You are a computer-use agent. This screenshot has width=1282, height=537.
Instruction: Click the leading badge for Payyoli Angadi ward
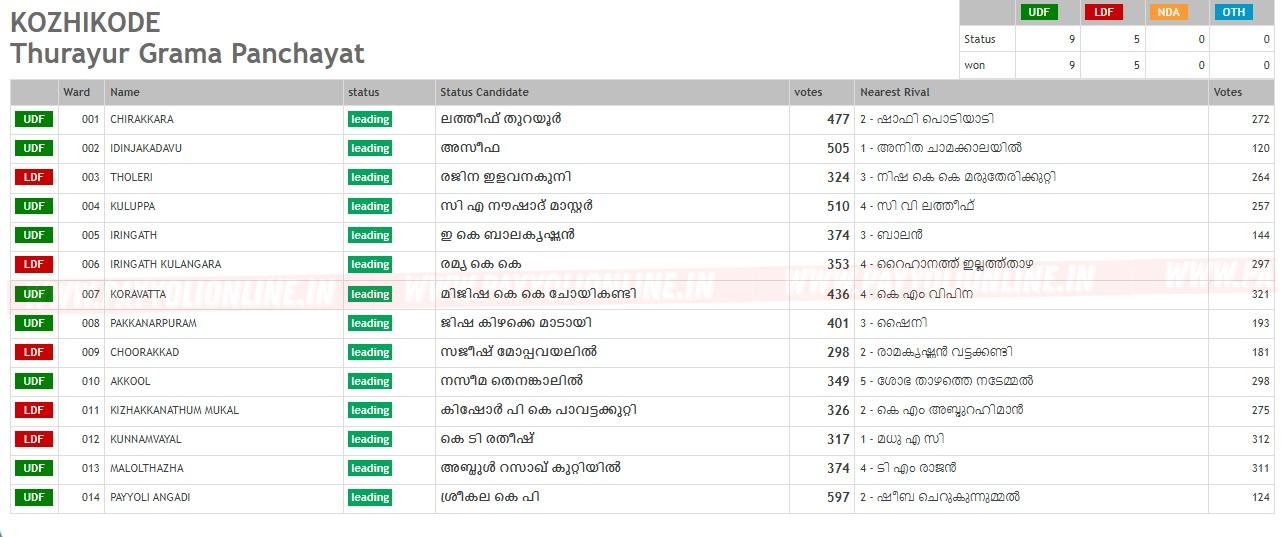click(370, 497)
